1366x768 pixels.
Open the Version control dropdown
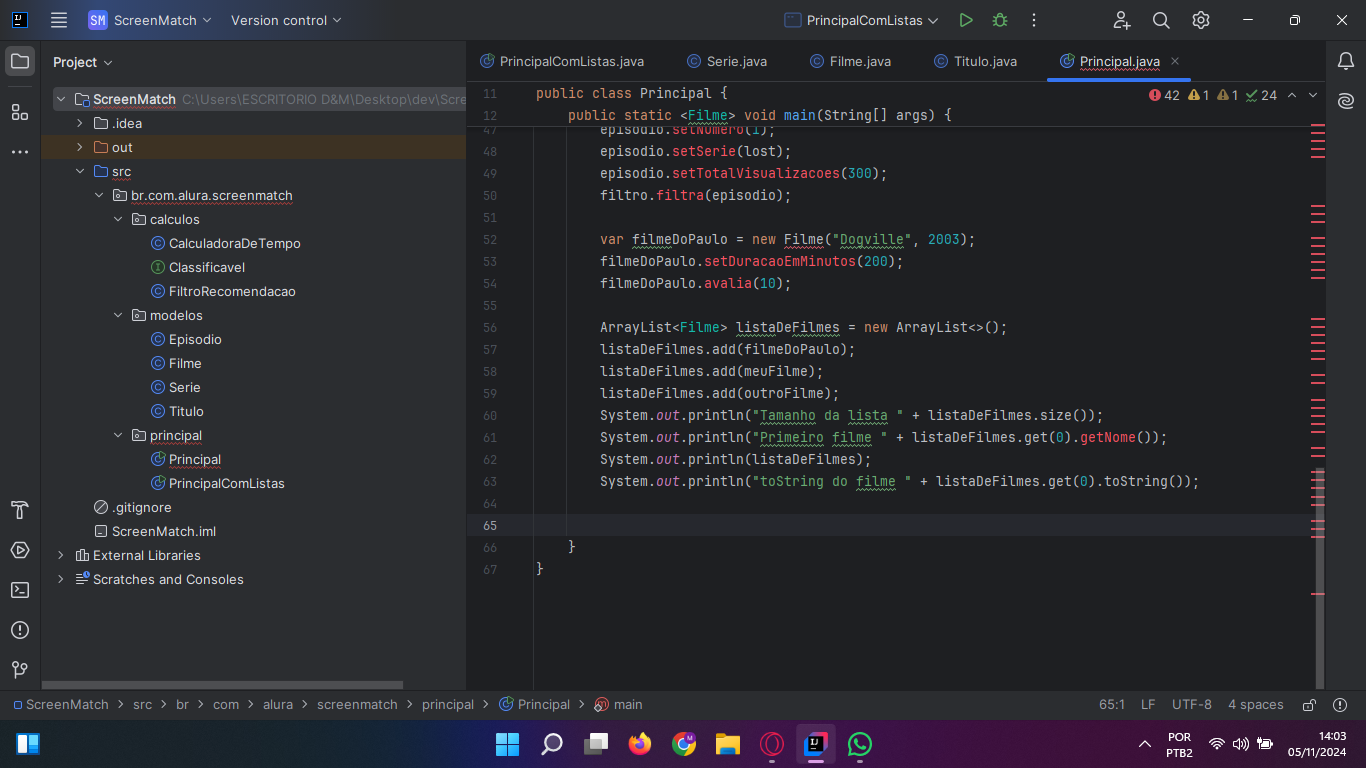tap(286, 20)
